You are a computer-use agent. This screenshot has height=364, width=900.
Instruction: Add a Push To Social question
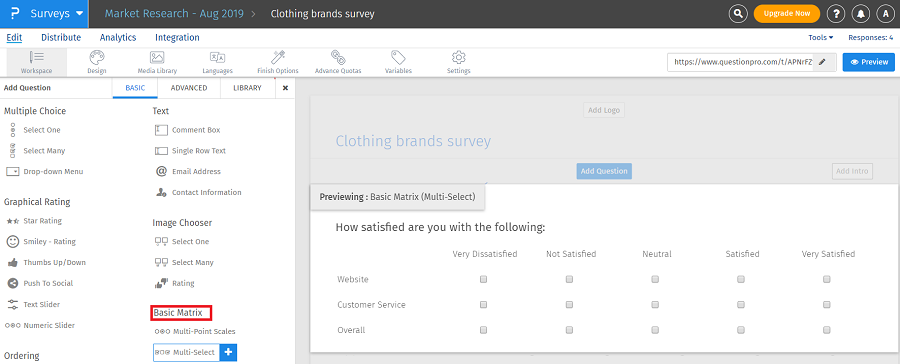coord(40,283)
